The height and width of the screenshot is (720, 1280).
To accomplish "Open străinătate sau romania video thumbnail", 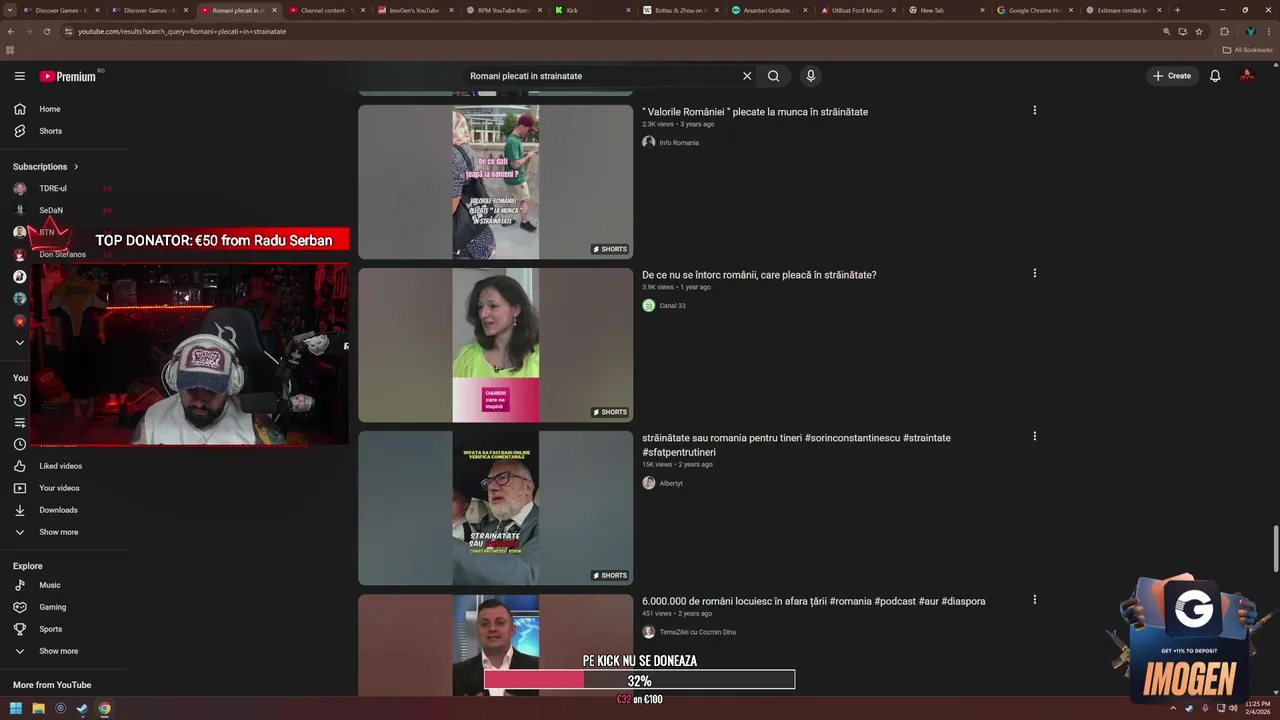I will (x=495, y=508).
